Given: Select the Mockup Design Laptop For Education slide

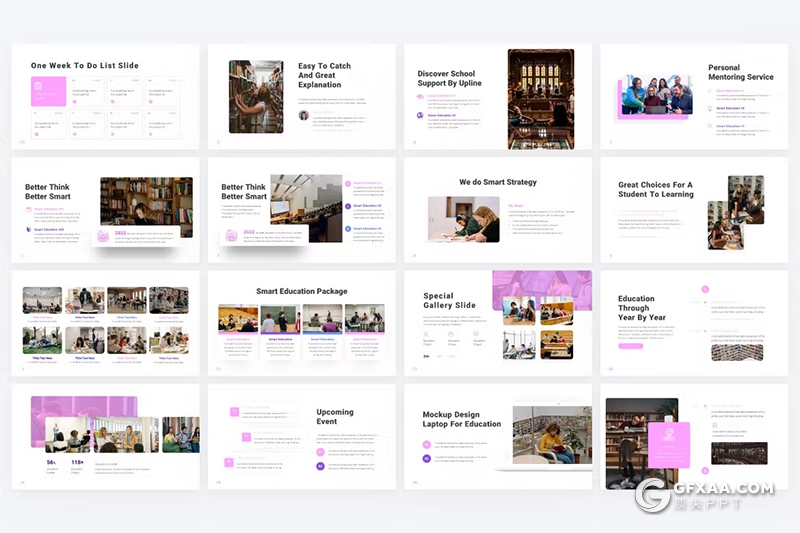Looking at the screenshot, I should pos(497,436).
